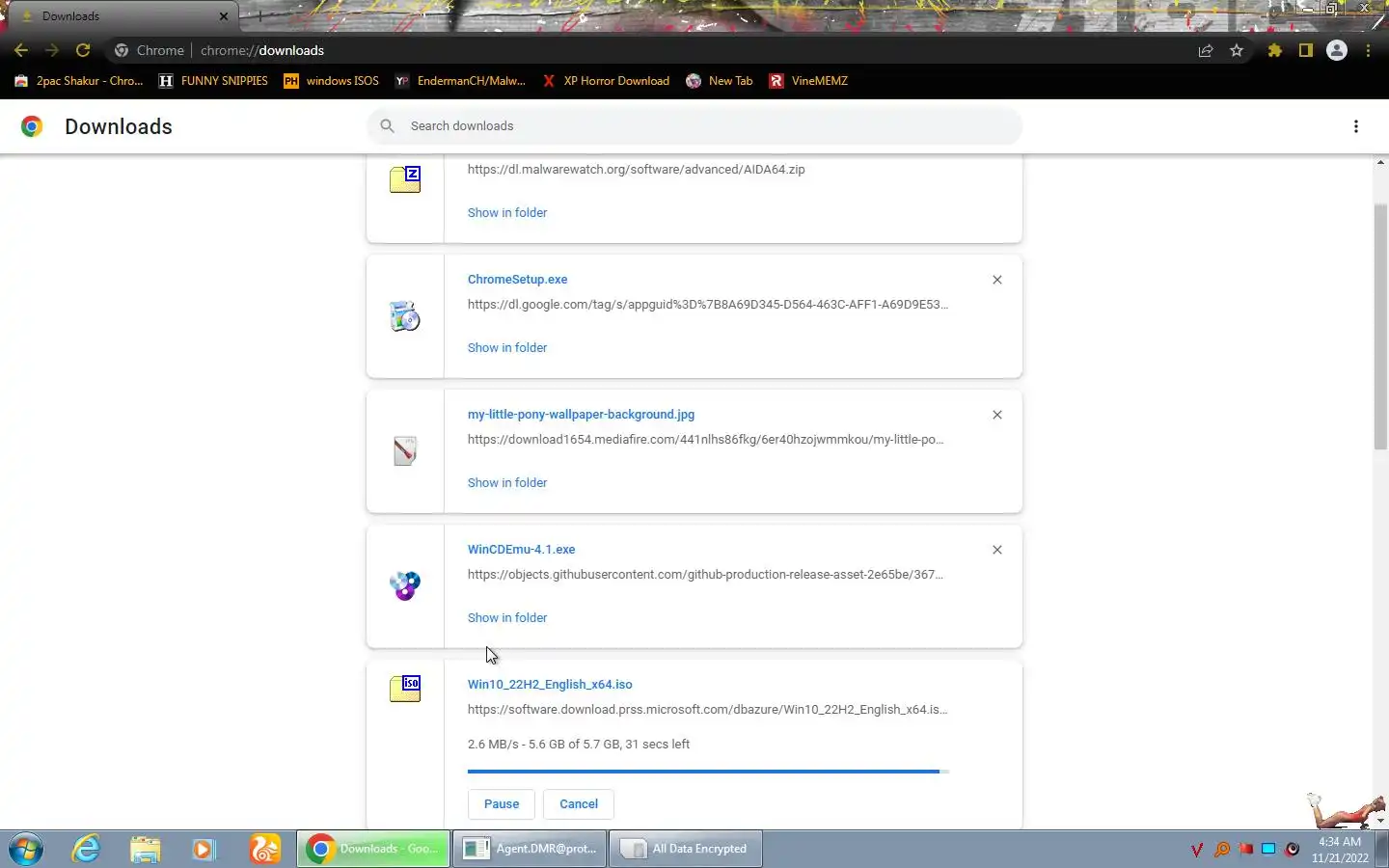Click the page vertical scrollbar thumb
This screenshot has width=1389, height=868.
tap(1380, 326)
